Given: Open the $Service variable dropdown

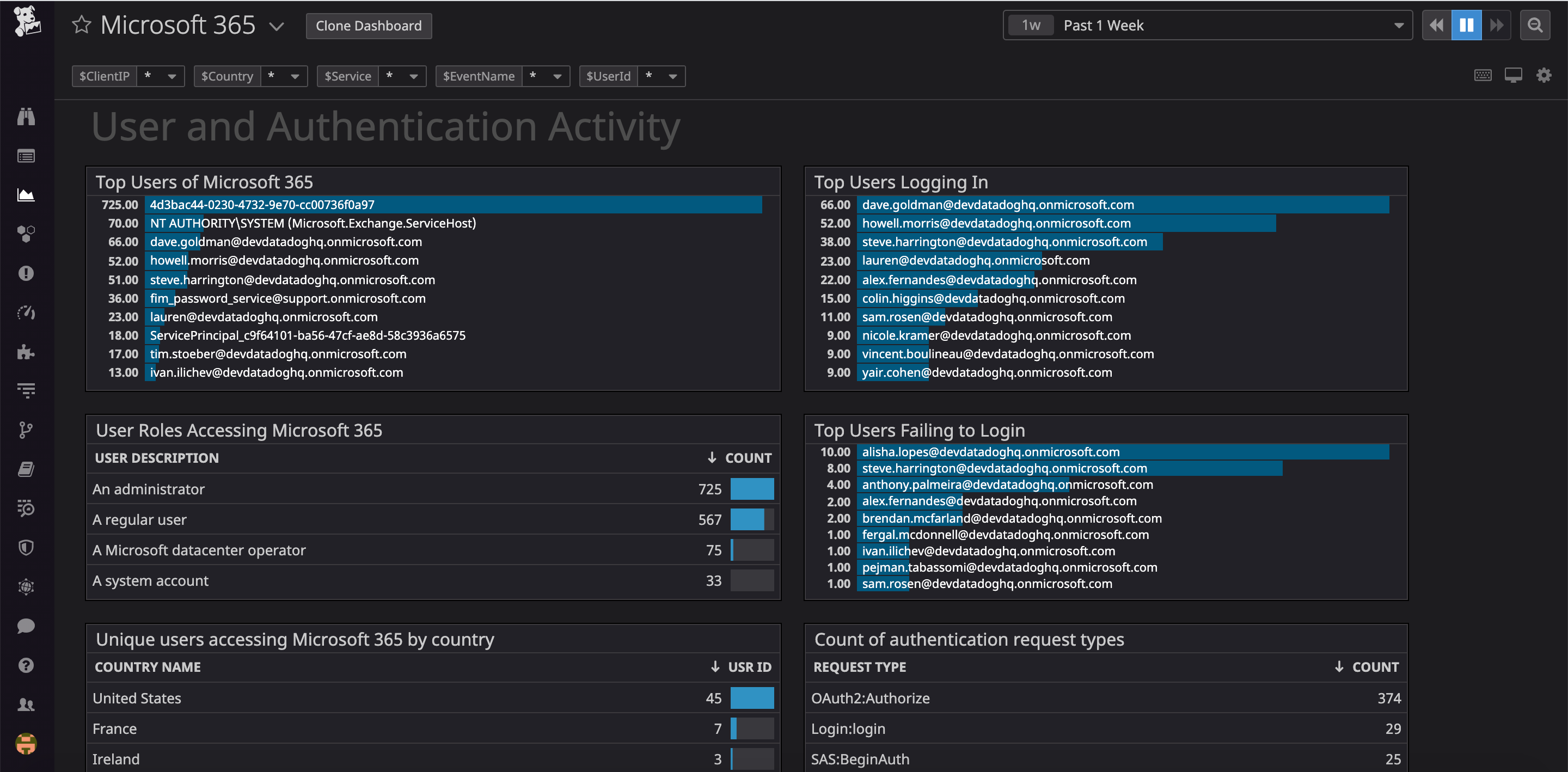Looking at the screenshot, I should point(414,76).
